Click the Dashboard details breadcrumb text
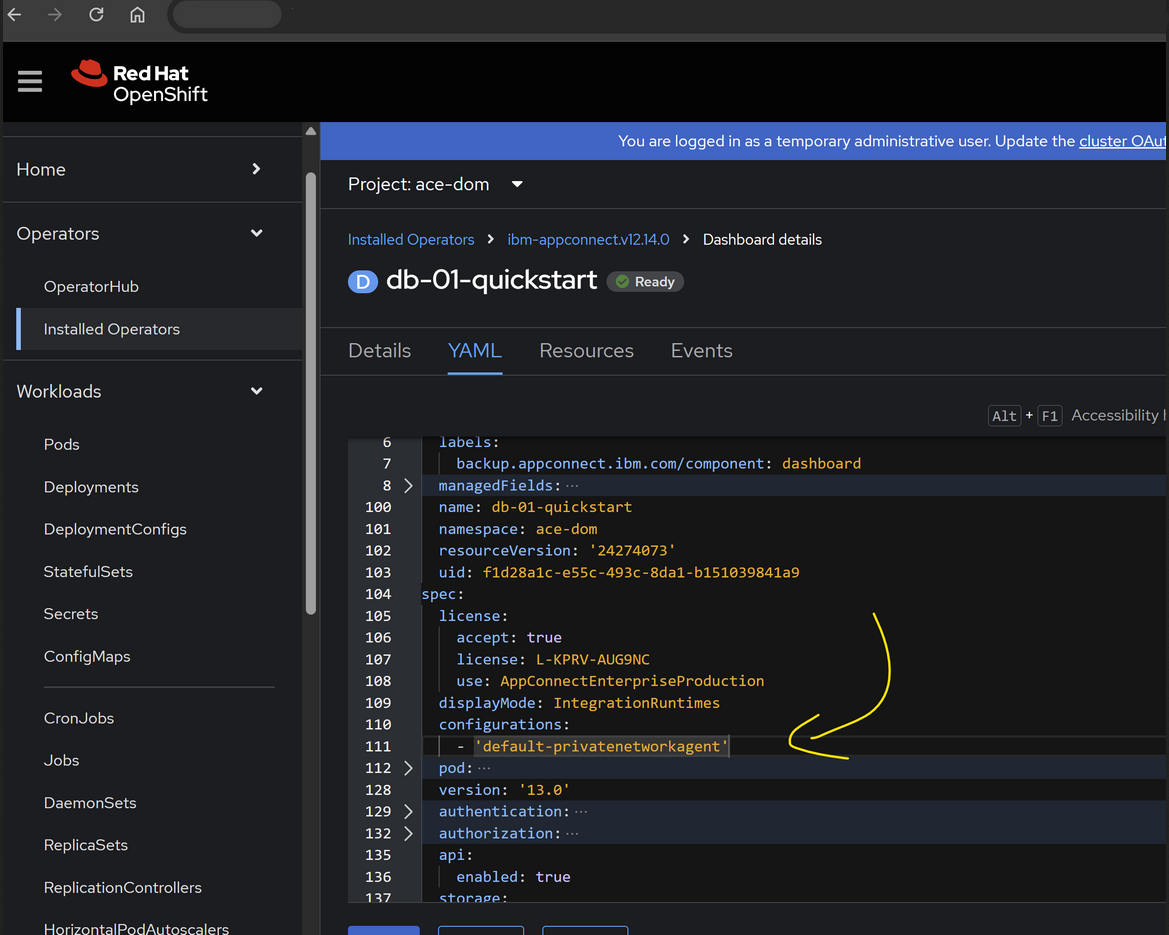The width and height of the screenshot is (1169, 935). [762, 239]
